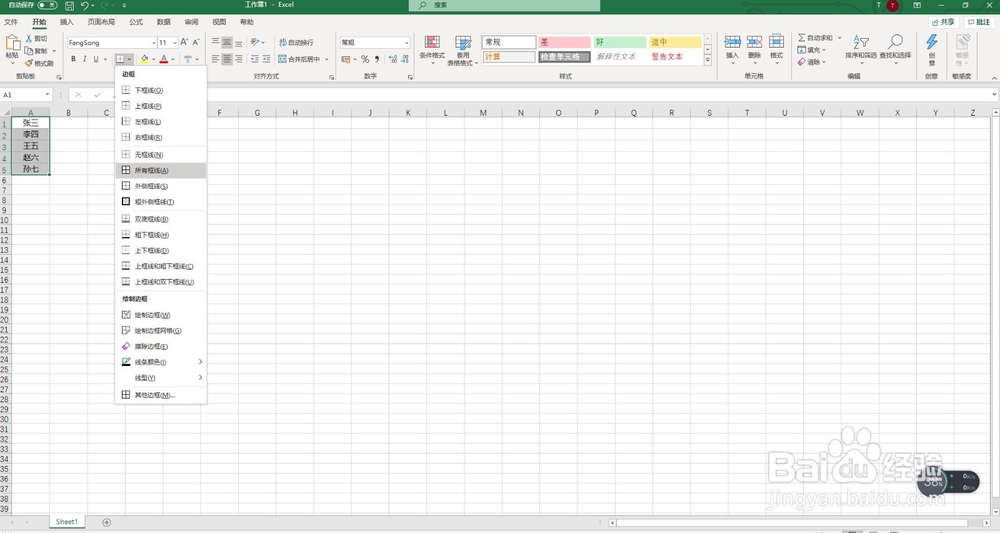Click the comma style icon
The height and width of the screenshot is (533, 1000).
[377, 59]
